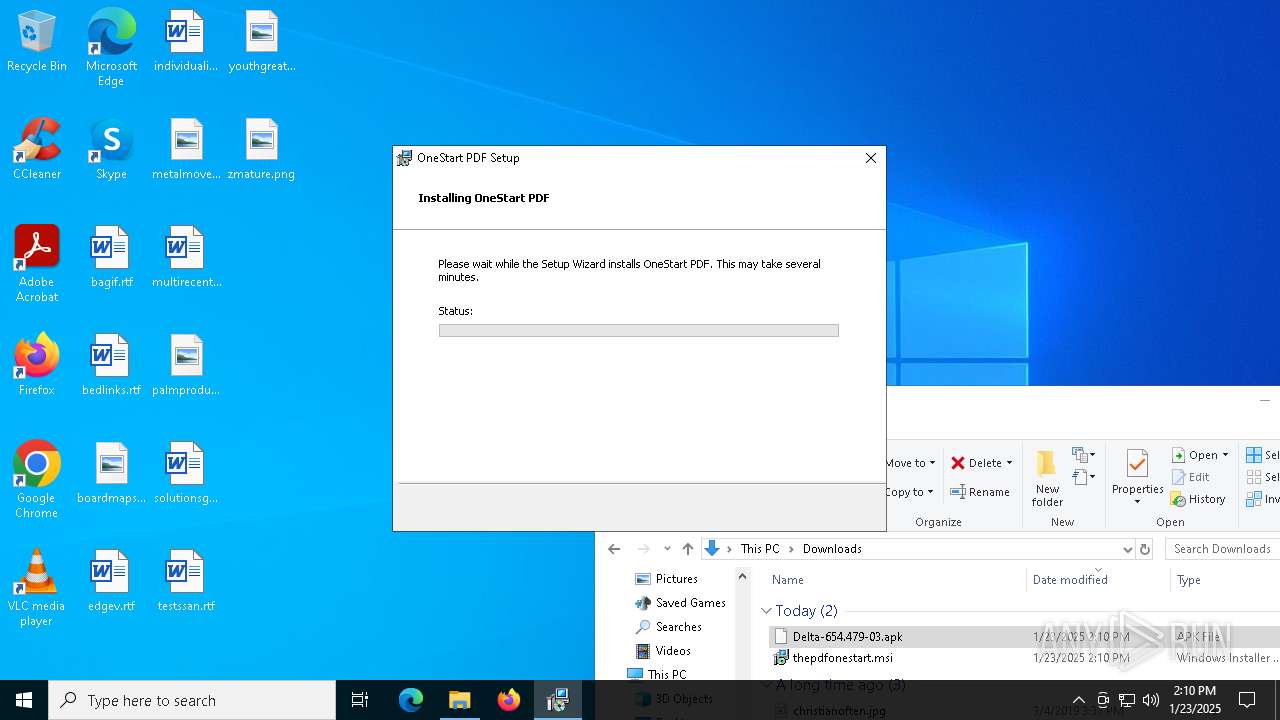Select the testssan.rtf desktop file

pyautogui.click(x=186, y=582)
